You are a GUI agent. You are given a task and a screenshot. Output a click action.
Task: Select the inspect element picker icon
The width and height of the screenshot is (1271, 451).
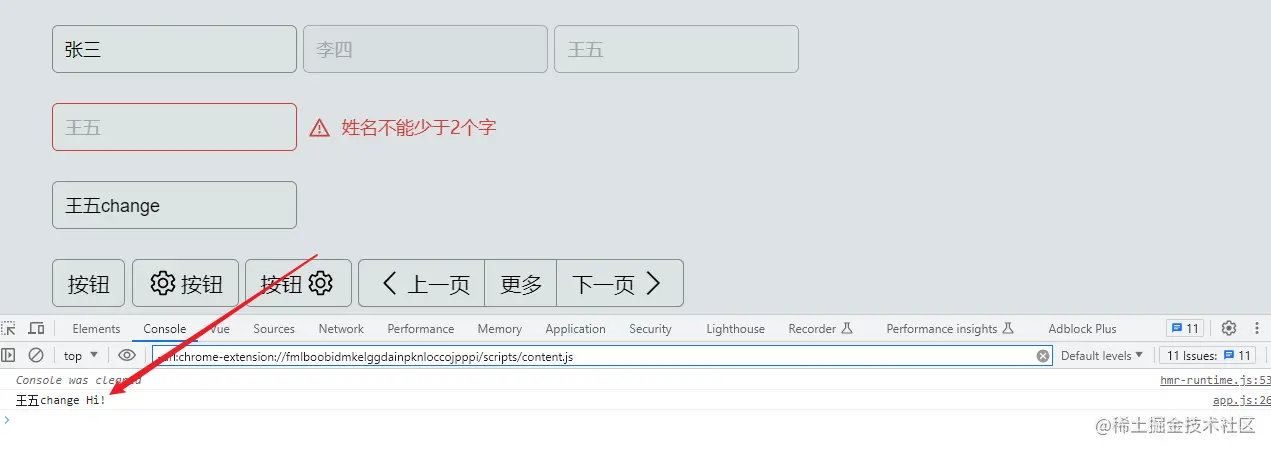pyautogui.click(x=8, y=328)
